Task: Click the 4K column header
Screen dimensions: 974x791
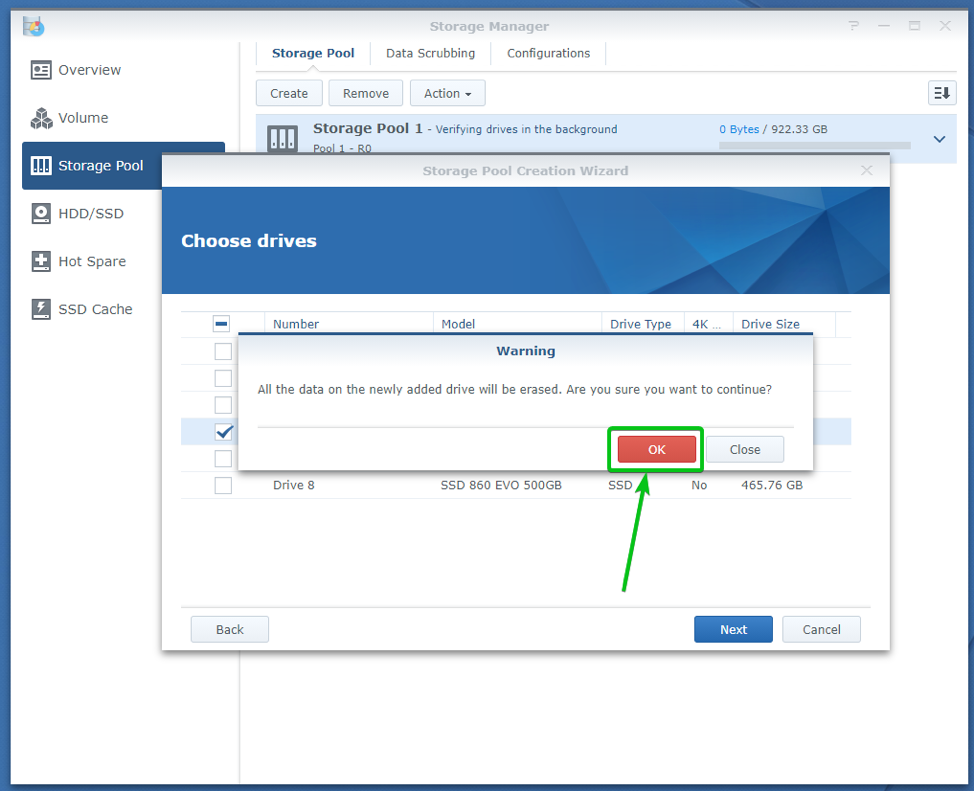Action: 708,324
